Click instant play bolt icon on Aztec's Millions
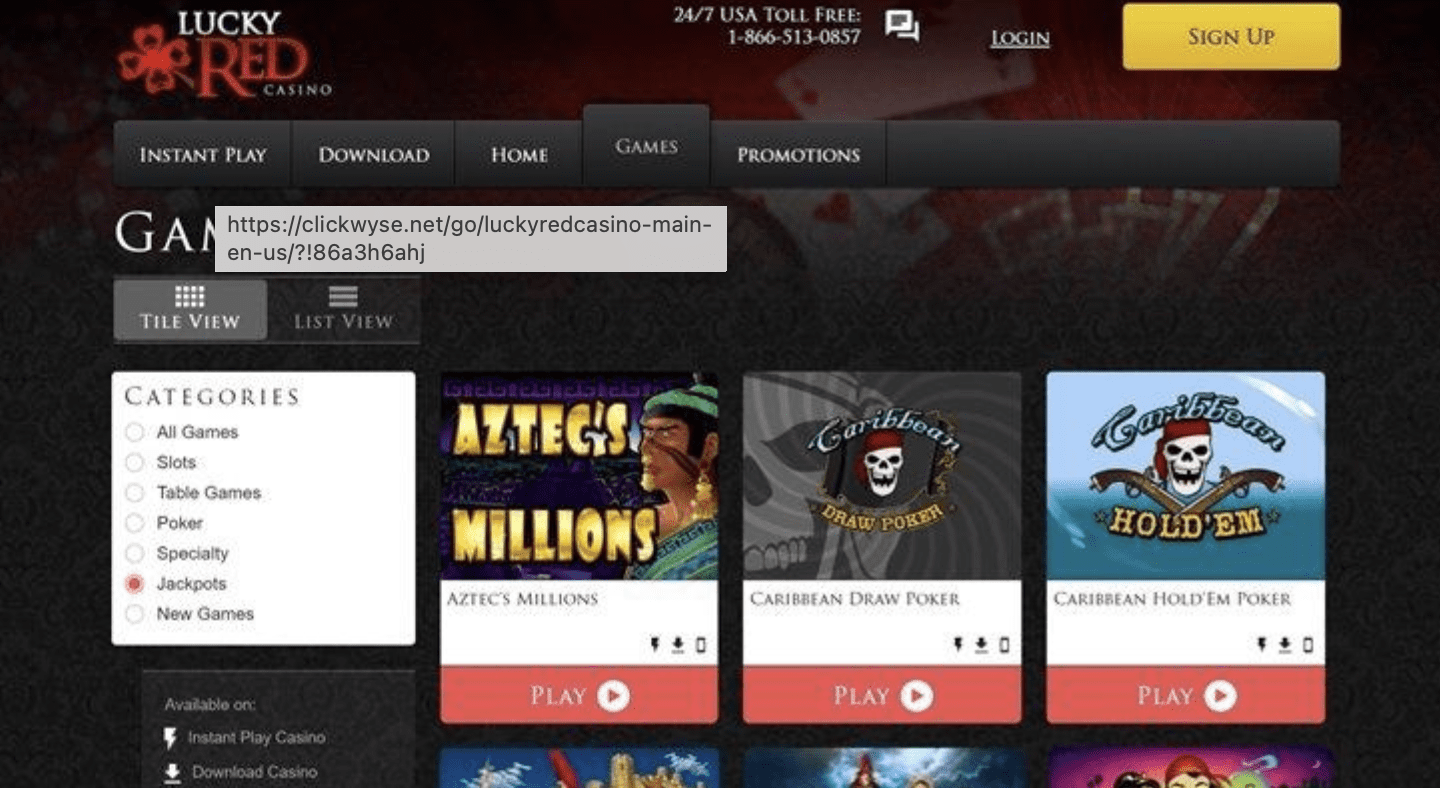Screen dimensions: 1440x788 655,645
